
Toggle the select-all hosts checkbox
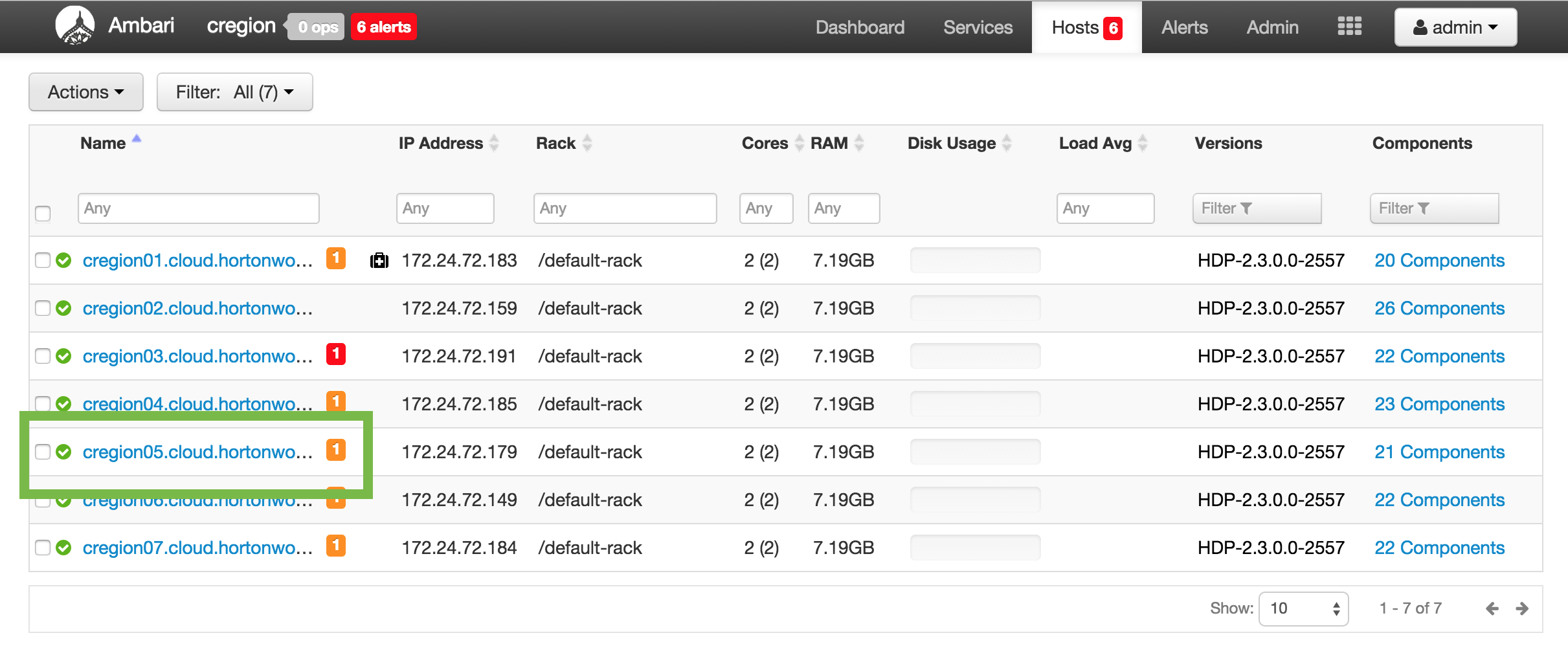pos(43,212)
